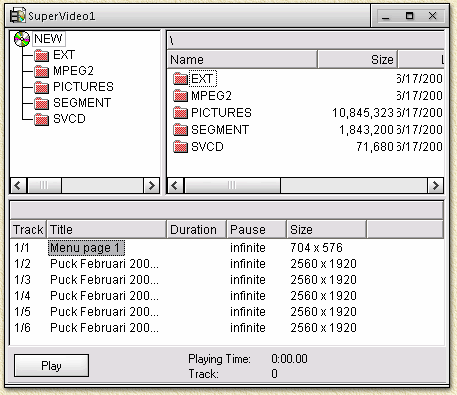
Task: Select the SEGMENT name in file list
Action: (x=220, y=130)
